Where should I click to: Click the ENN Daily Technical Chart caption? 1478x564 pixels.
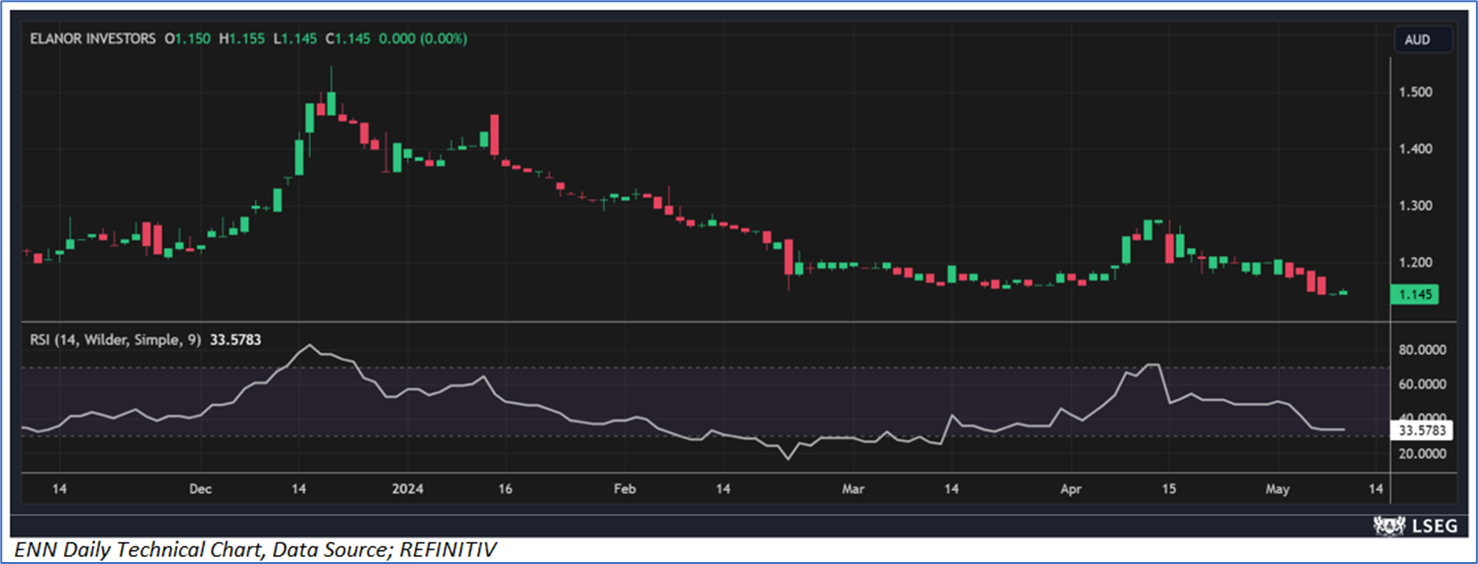254,550
